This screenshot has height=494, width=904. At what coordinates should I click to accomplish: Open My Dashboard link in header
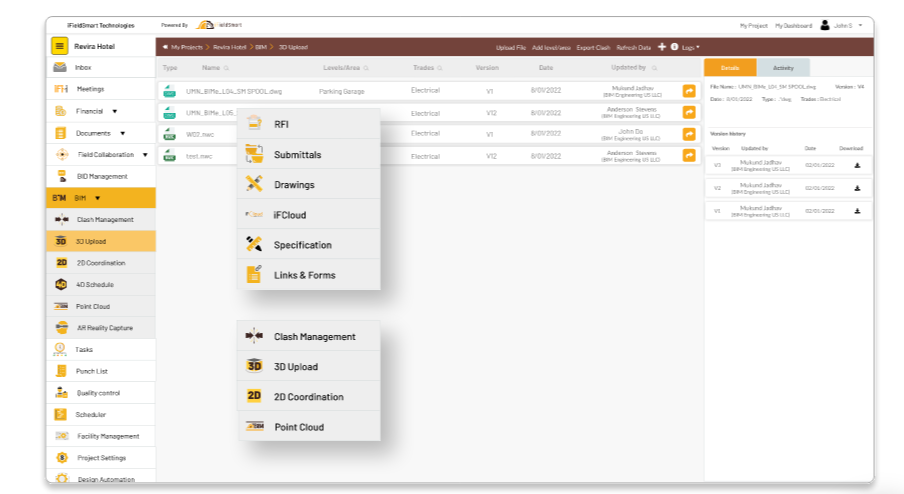[793, 26]
